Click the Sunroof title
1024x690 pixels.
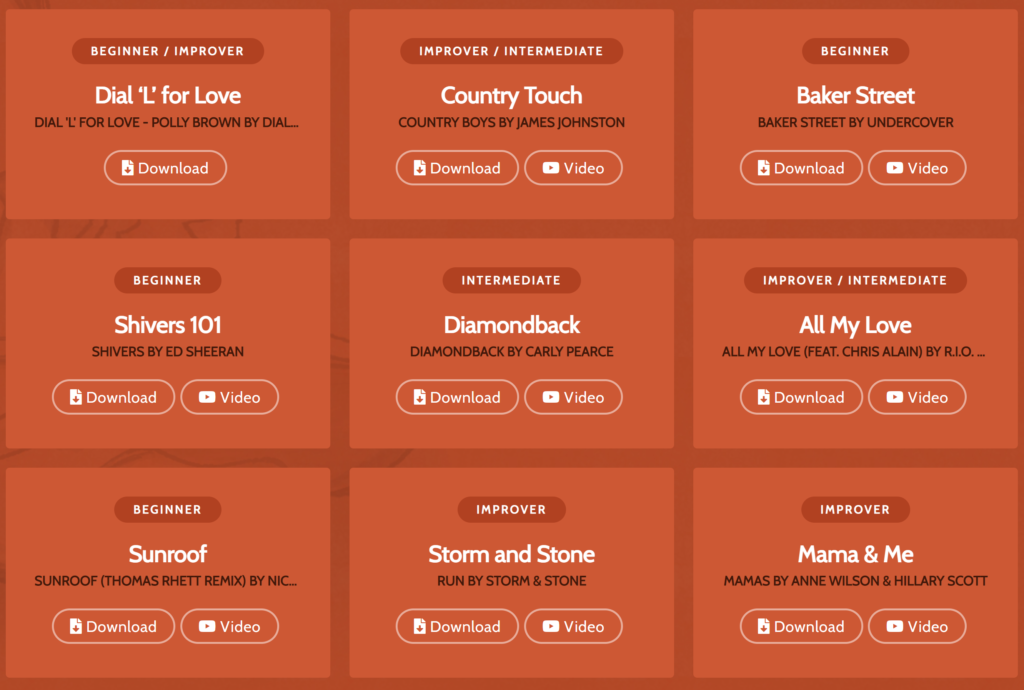[168, 554]
